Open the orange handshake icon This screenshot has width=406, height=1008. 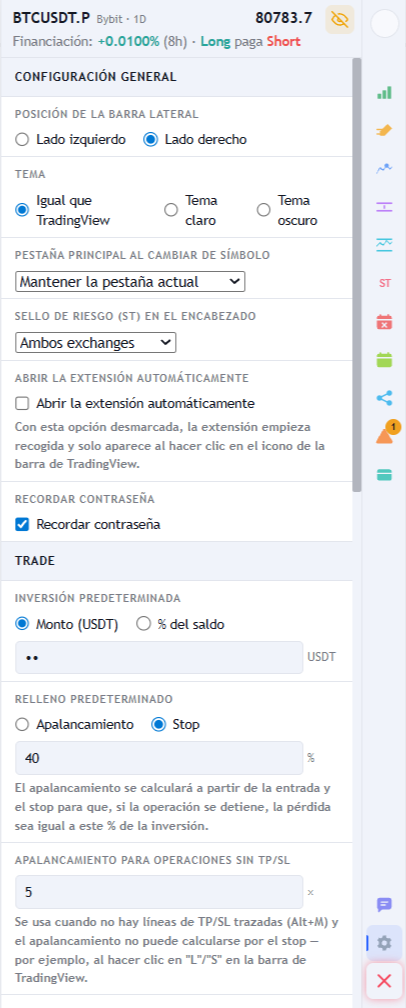[x=384, y=130]
